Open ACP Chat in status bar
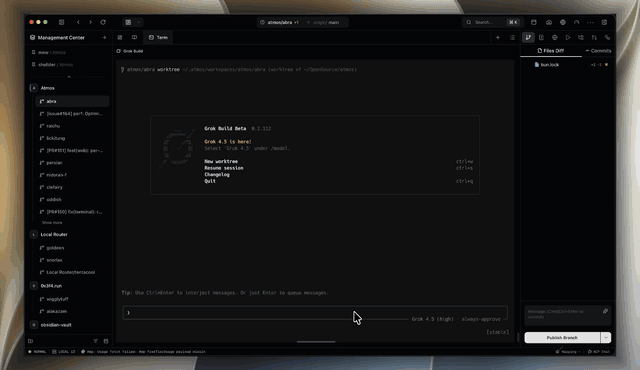The height and width of the screenshot is (370, 640). pyautogui.click(x=599, y=352)
